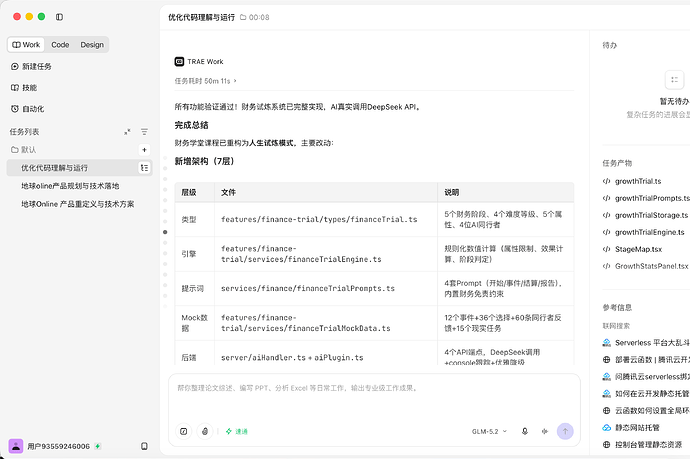The height and width of the screenshot is (459, 690).
Task: Click the 新建任务 button
Action: click(x=31, y=66)
